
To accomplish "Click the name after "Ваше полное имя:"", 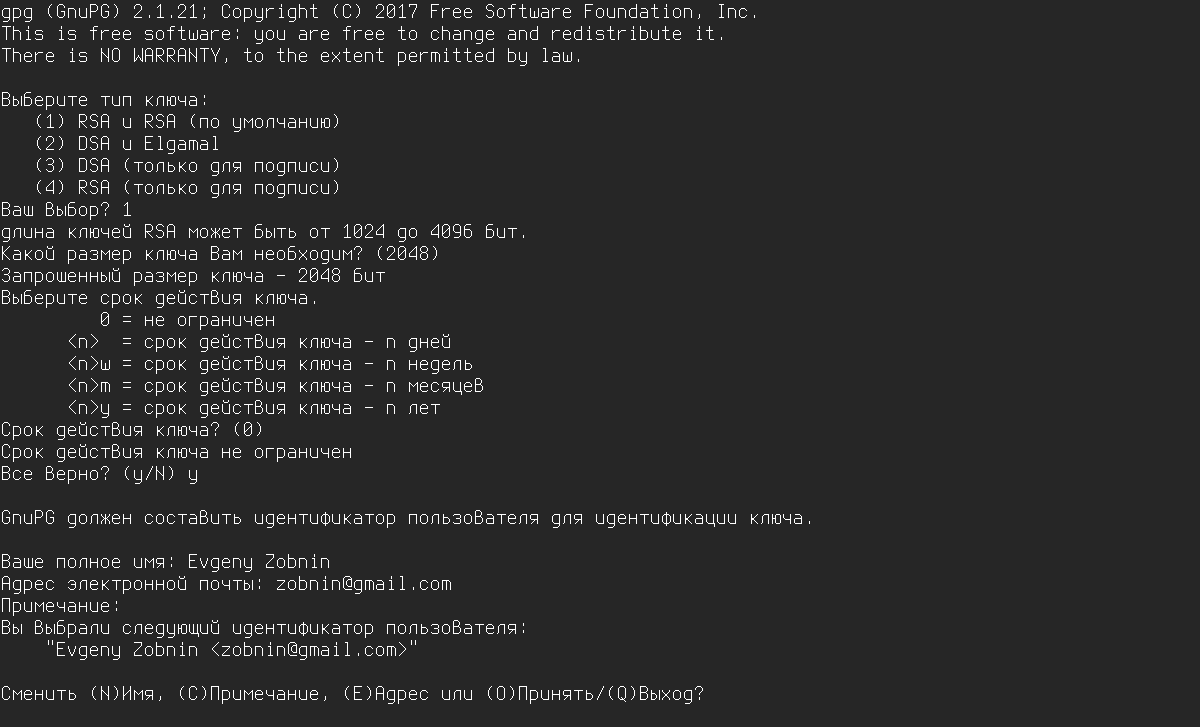I will (x=258, y=562).
